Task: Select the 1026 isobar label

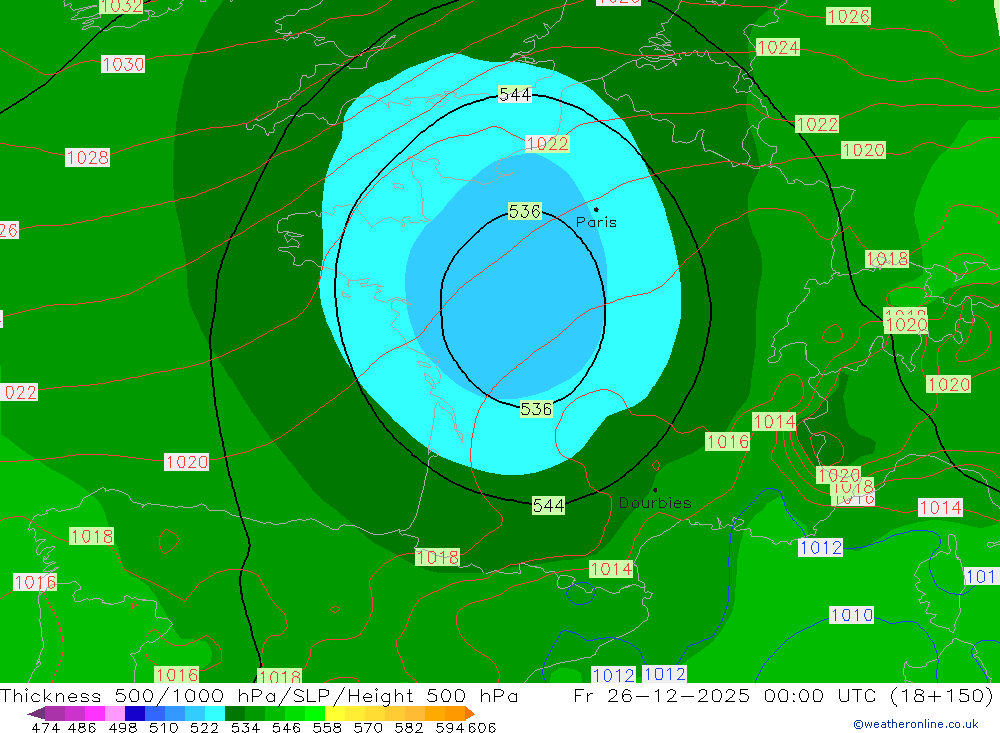Action: click(x=848, y=16)
